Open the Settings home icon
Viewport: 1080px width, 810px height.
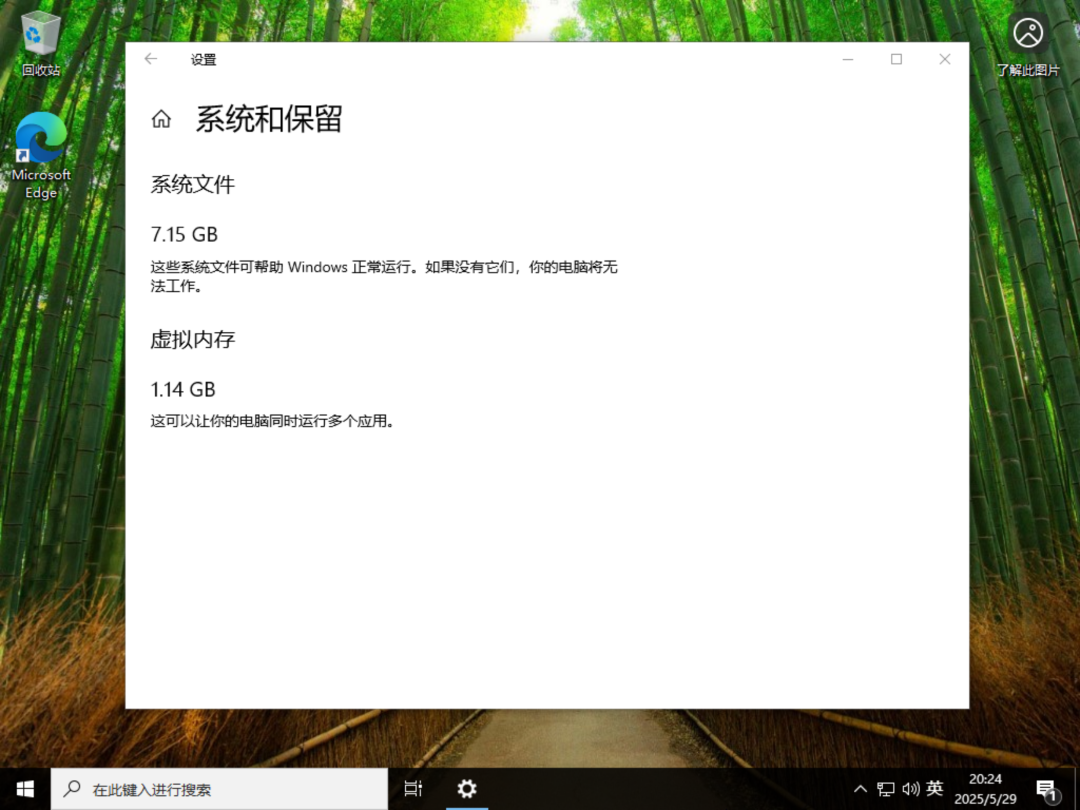tap(161, 119)
